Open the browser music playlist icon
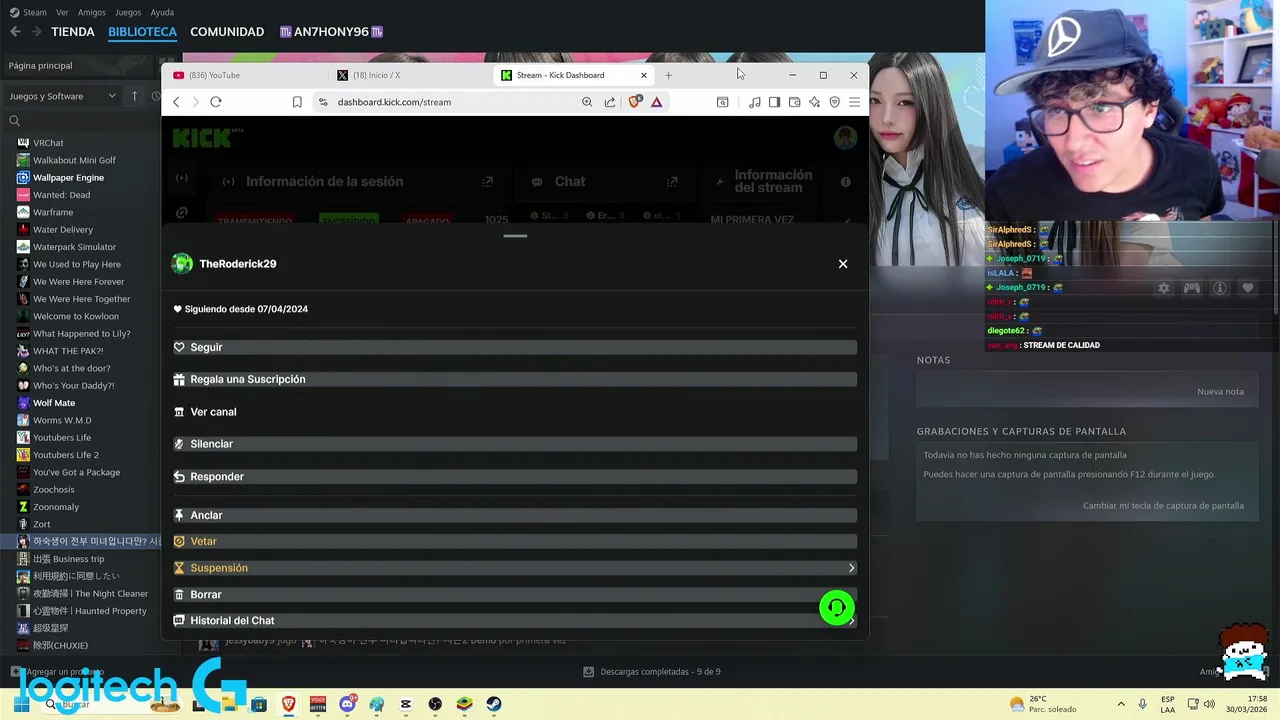Screen dimensions: 1280x720 [x=755, y=102]
